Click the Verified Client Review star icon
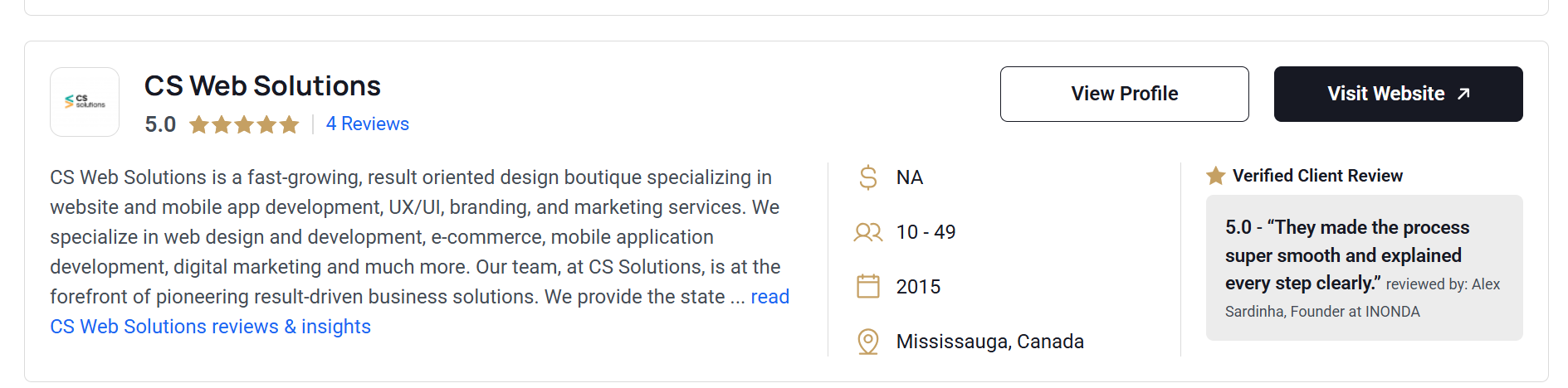Image resolution: width=1568 pixels, height=388 pixels. tap(1216, 176)
